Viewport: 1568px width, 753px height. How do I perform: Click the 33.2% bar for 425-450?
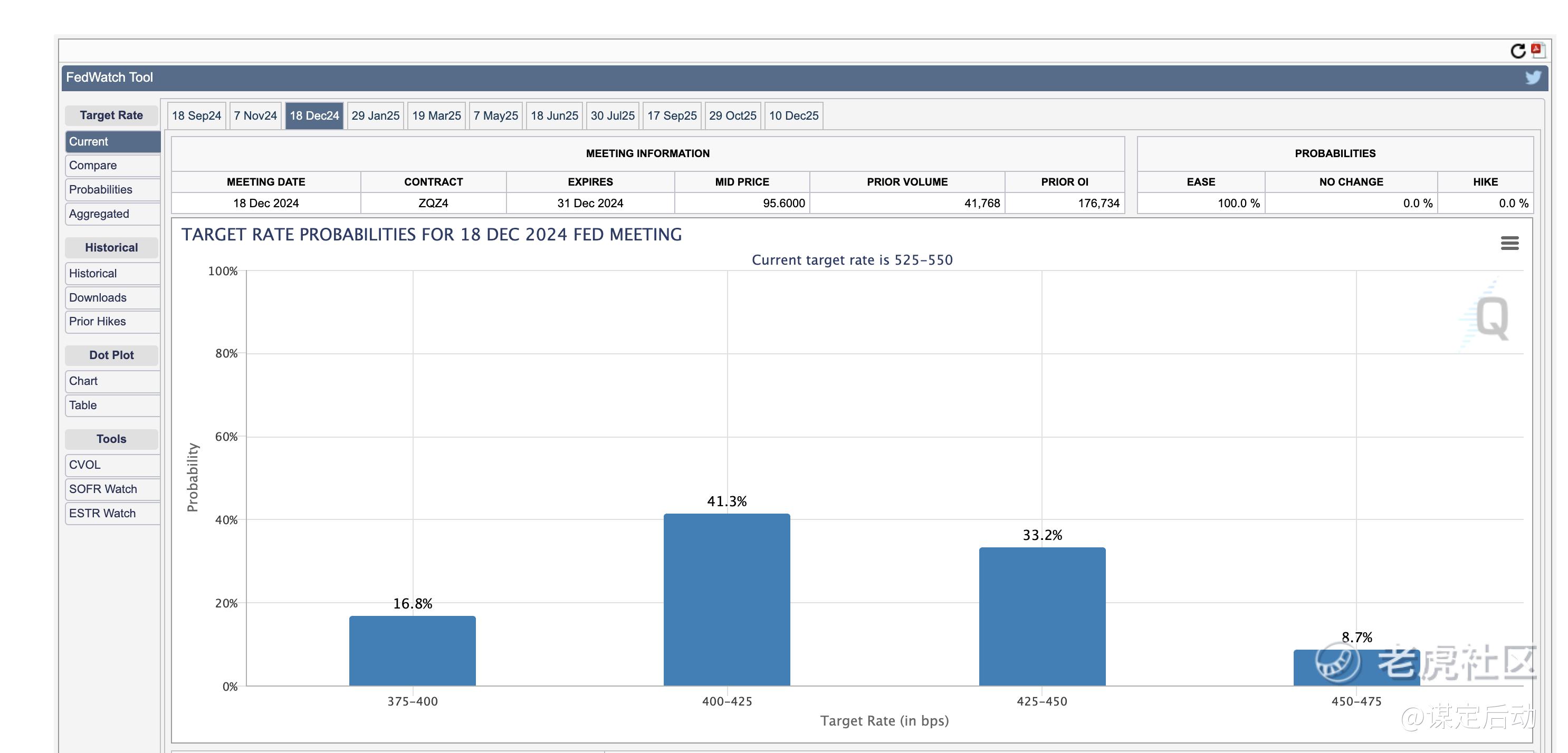click(1041, 616)
